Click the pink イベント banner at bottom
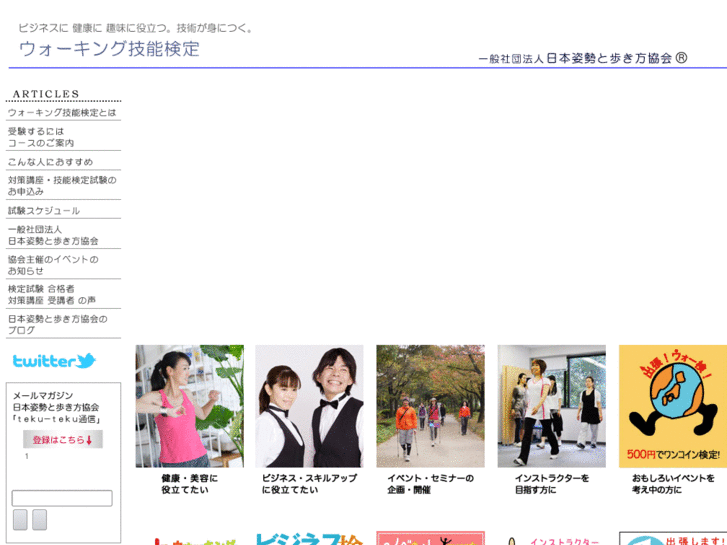Viewport: 727px width, 545px height. 430,539
